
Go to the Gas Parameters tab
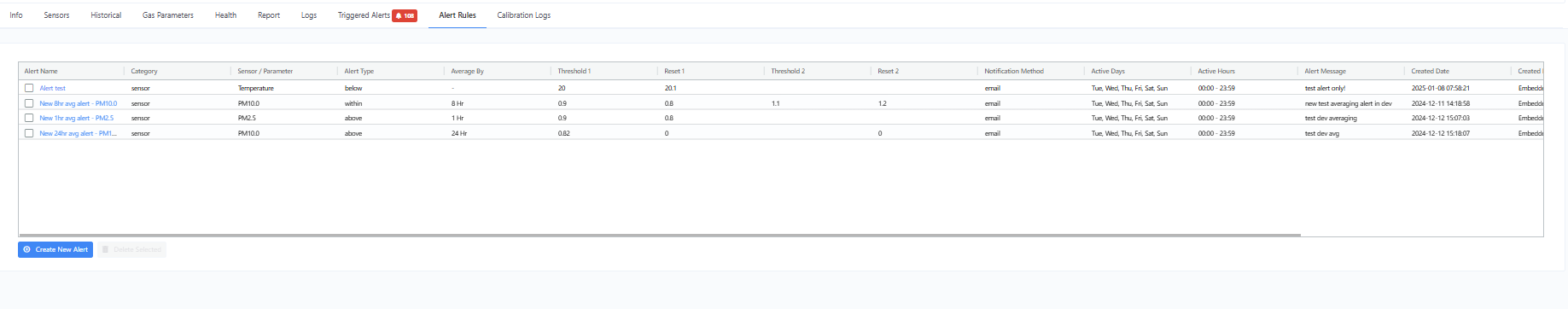coord(168,15)
